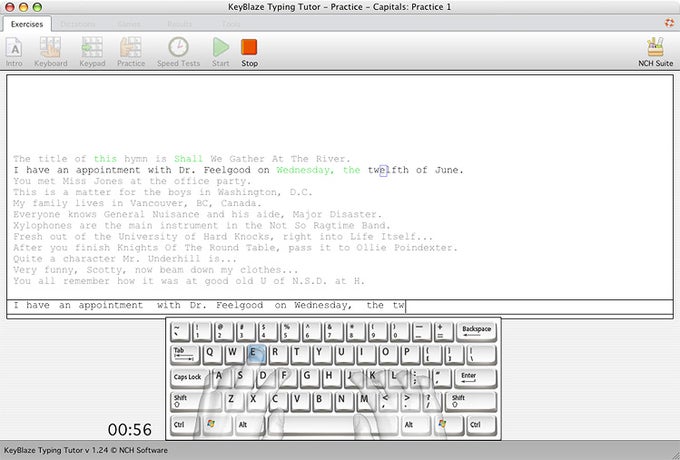This screenshot has height=460, width=680.
Task: Click the green word 'Wednesday,' in active line
Action: point(305,170)
